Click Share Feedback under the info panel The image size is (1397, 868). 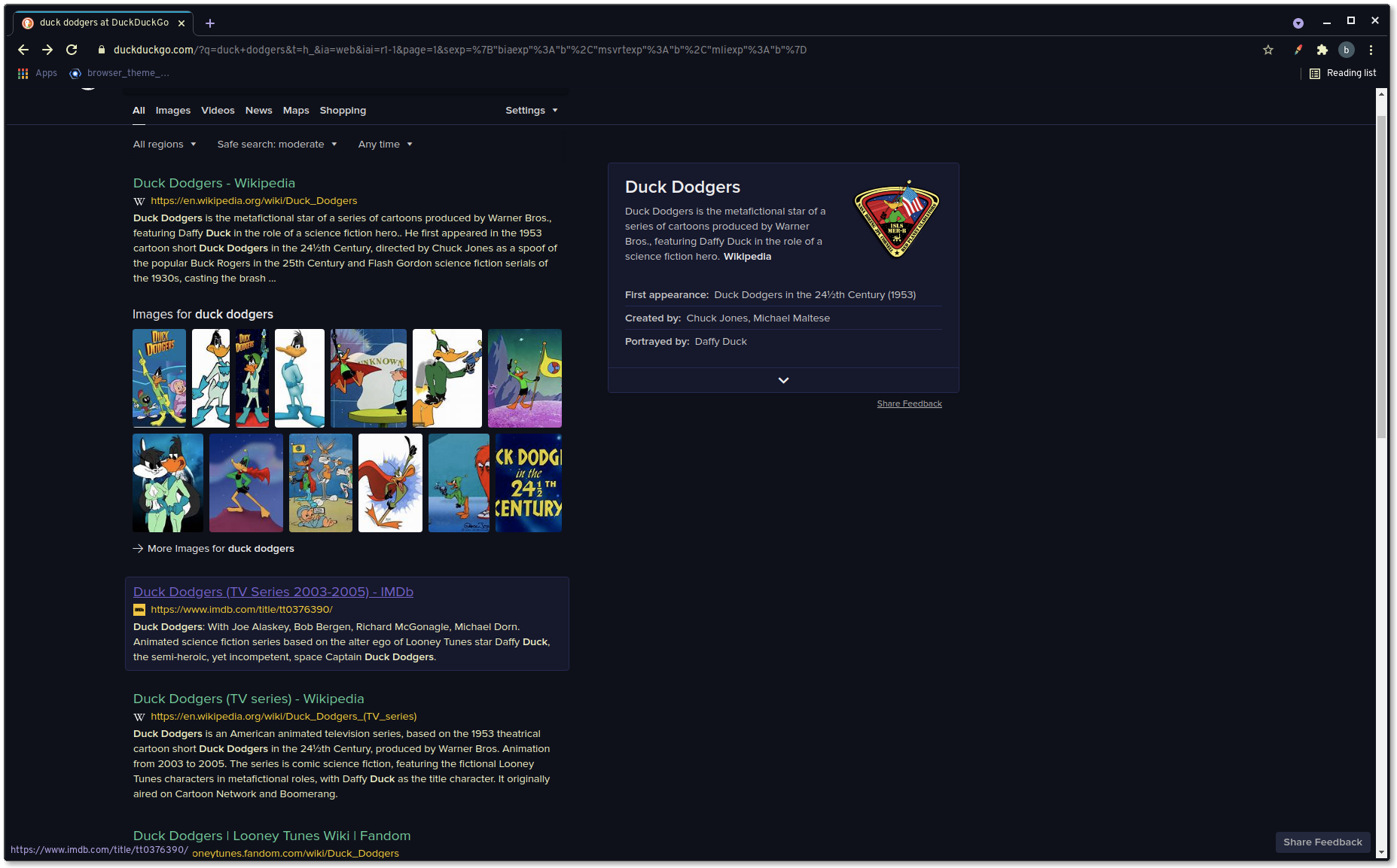click(909, 404)
